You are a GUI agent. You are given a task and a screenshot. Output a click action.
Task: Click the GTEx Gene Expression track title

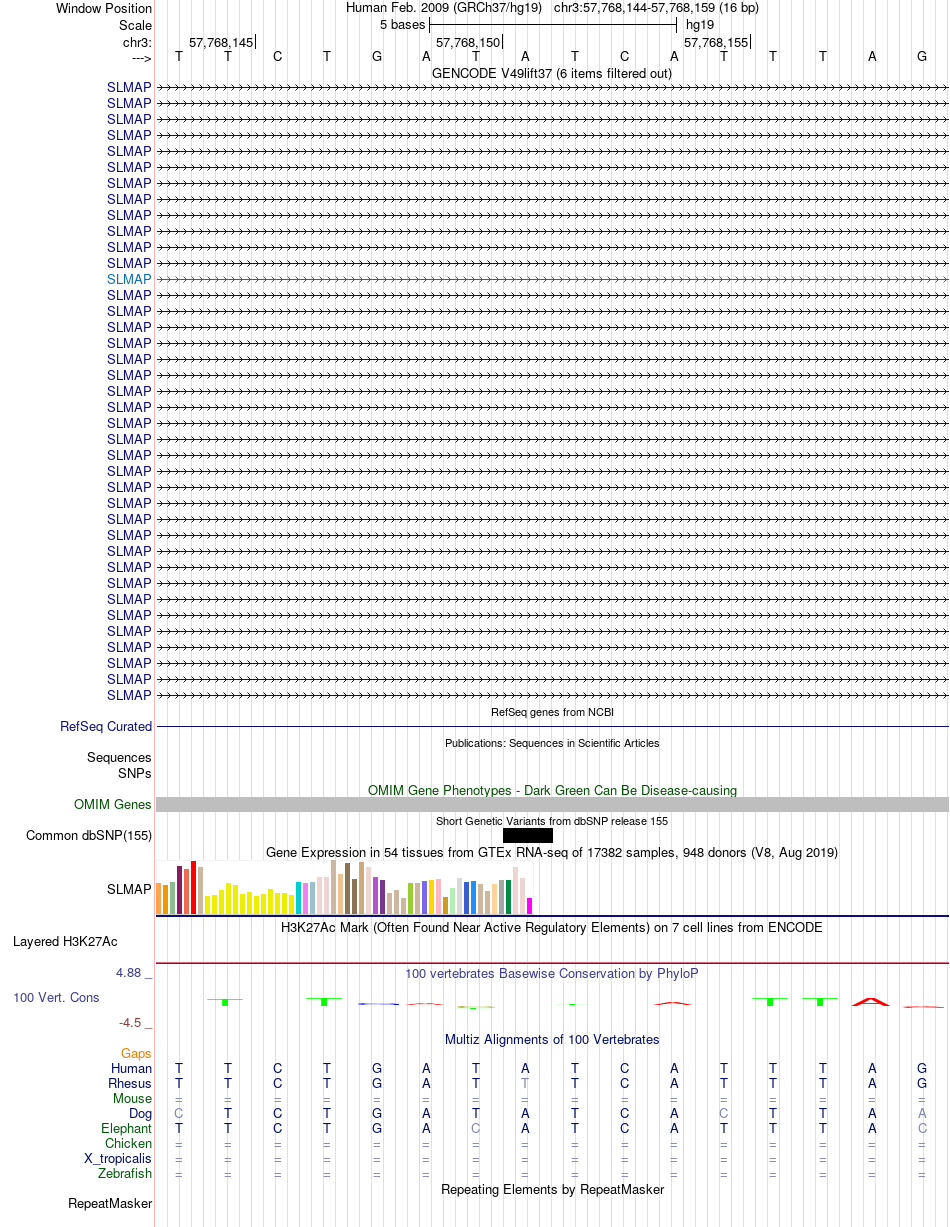tap(552, 853)
